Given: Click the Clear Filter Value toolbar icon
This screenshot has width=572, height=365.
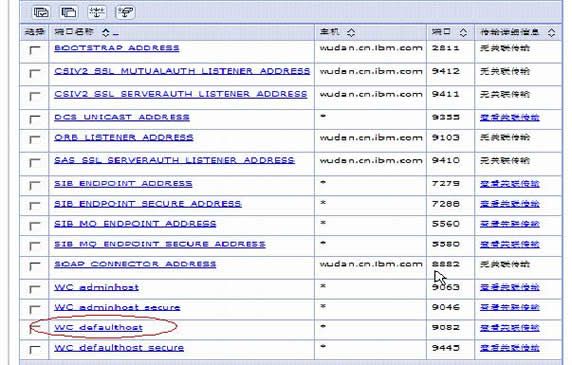Looking at the screenshot, I should point(125,12).
